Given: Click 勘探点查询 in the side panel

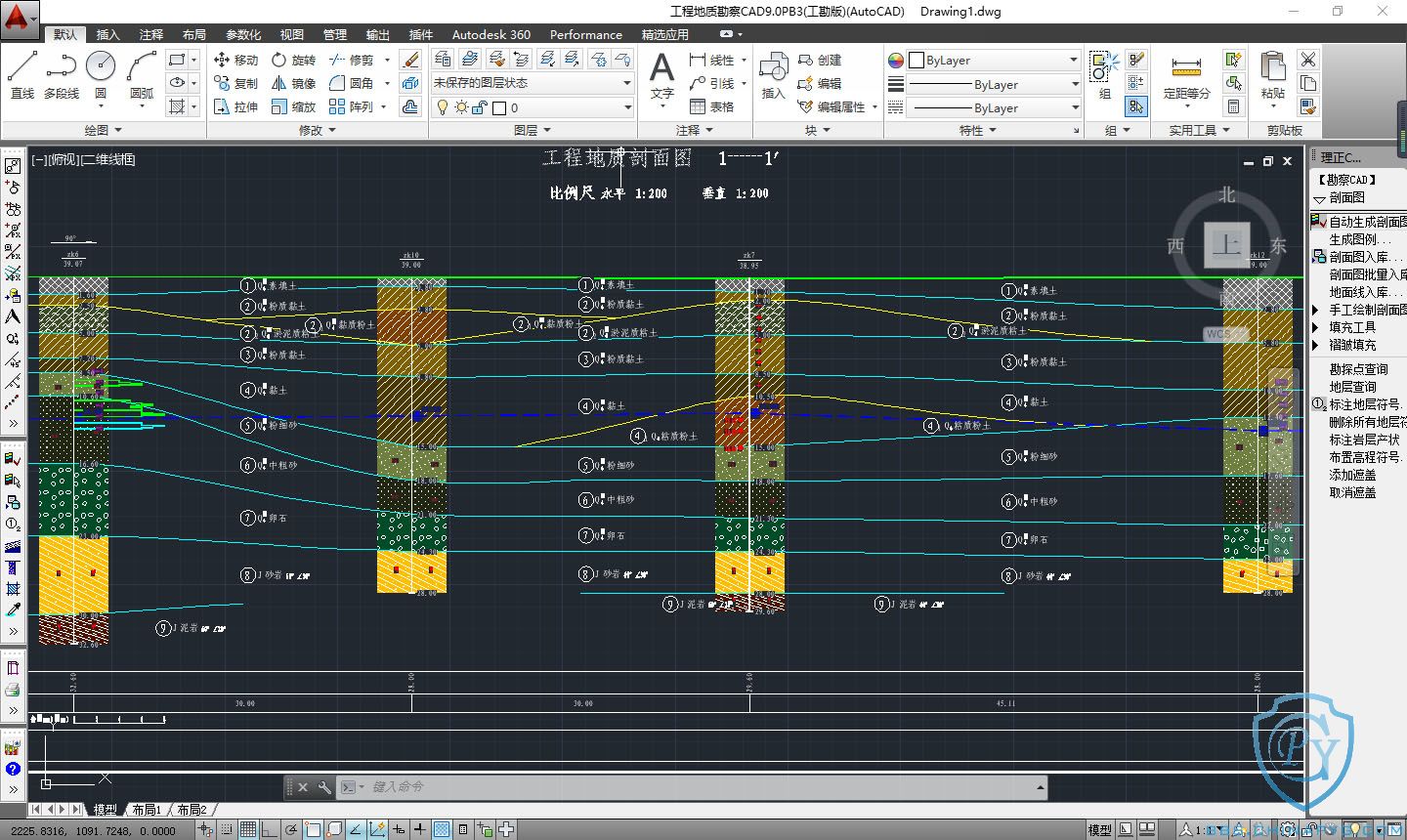Looking at the screenshot, I should [x=1358, y=369].
